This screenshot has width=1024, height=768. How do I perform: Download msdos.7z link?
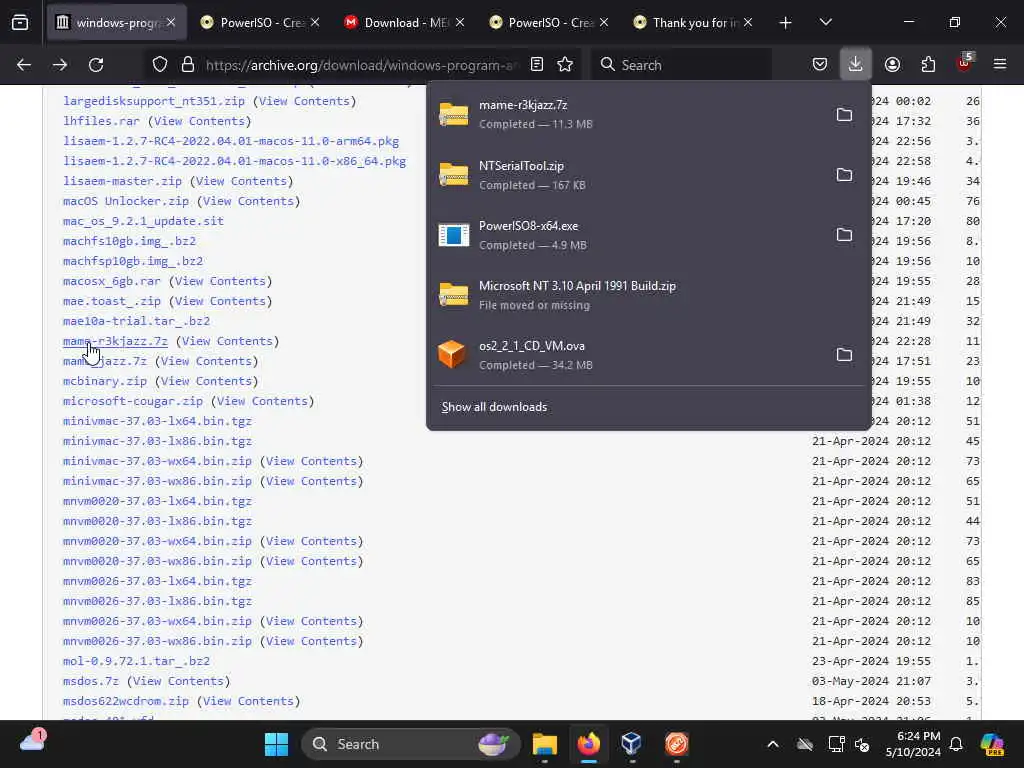tap(91, 681)
